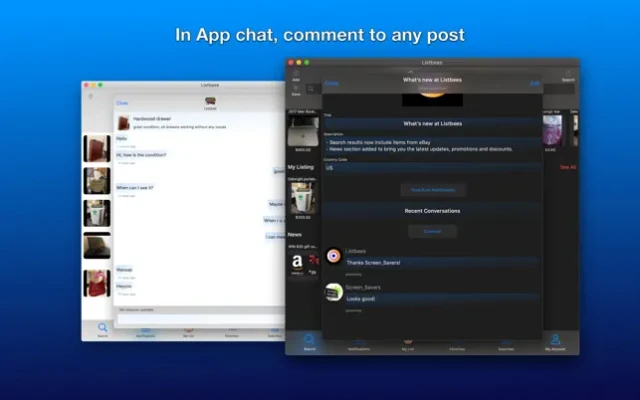640x400 pixels.
Task: Switch to the My List tab
Action: pyautogui.click(x=407, y=341)
